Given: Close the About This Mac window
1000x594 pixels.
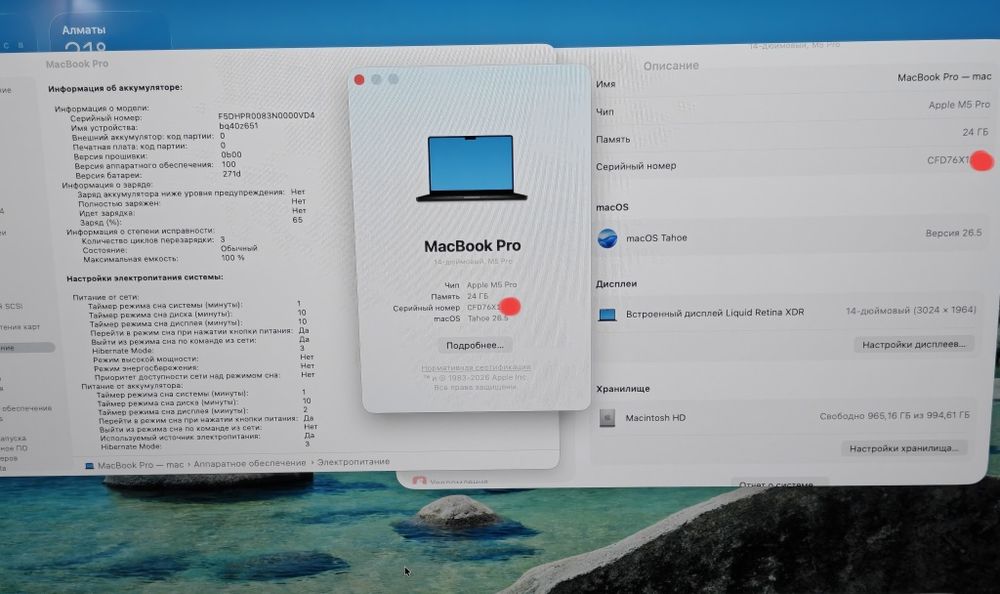Looking at the screenshot, I should 359,80.
